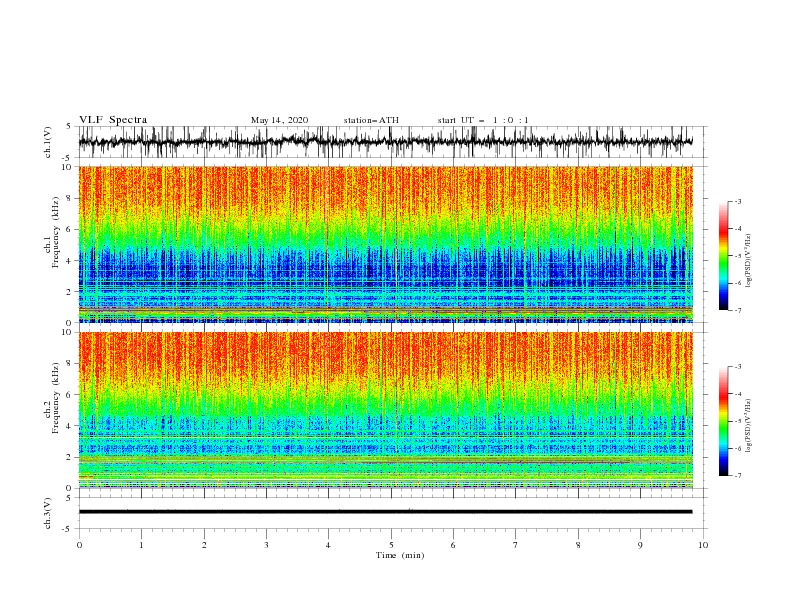Click the "station=ATH" header label
Image resolution: width=792 pixels, height=612 pixels.
371,120
